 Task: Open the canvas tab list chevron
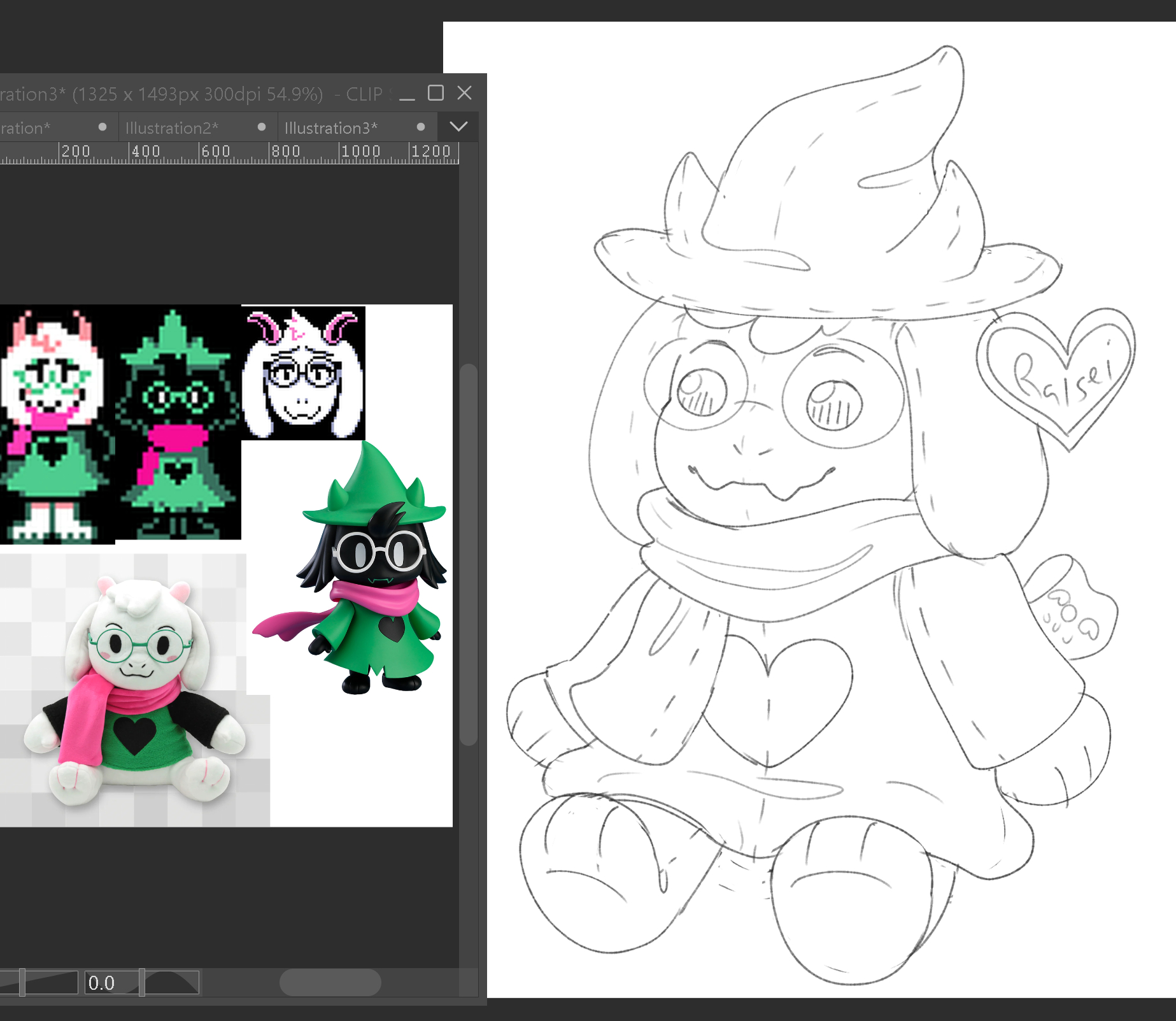point(458,127)
